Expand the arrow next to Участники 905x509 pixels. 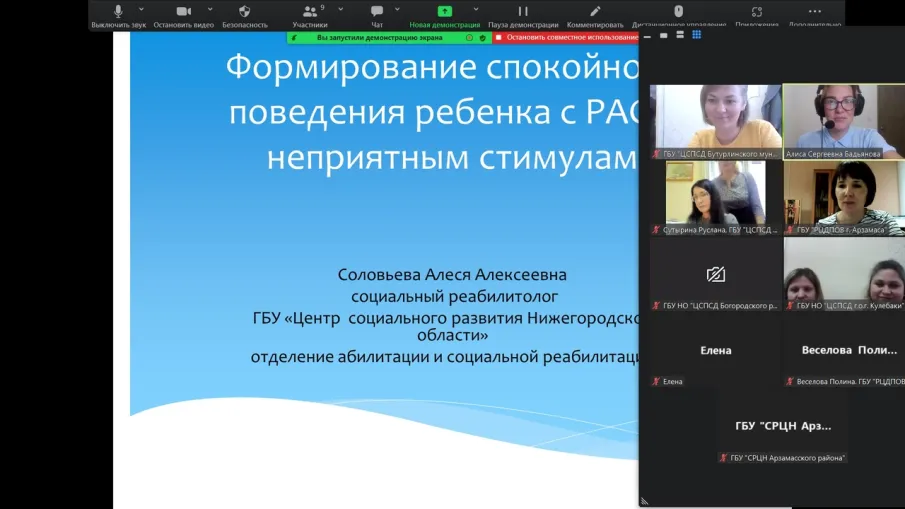pos(341,10)
